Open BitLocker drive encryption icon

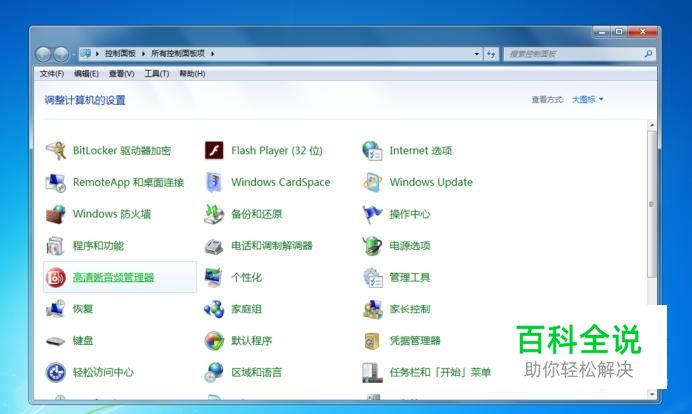pos(56,151)
